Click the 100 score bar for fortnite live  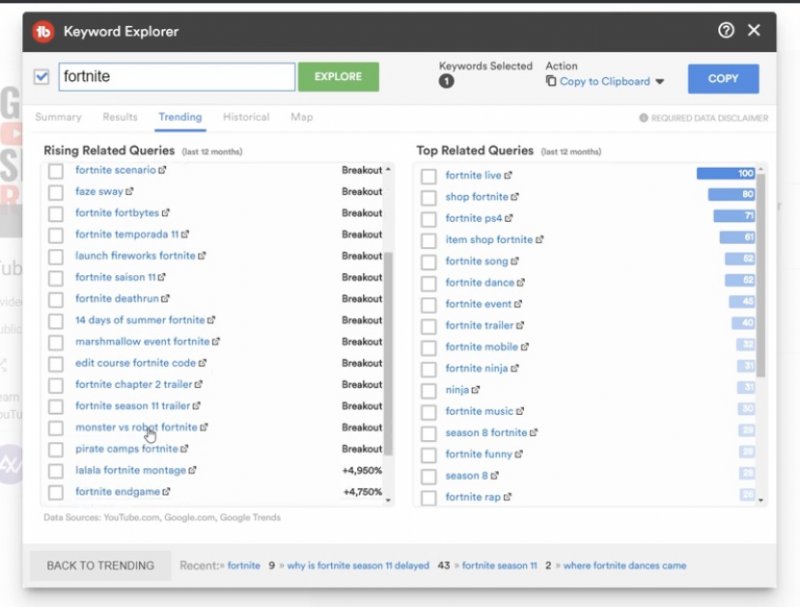[x=726, y=174]
